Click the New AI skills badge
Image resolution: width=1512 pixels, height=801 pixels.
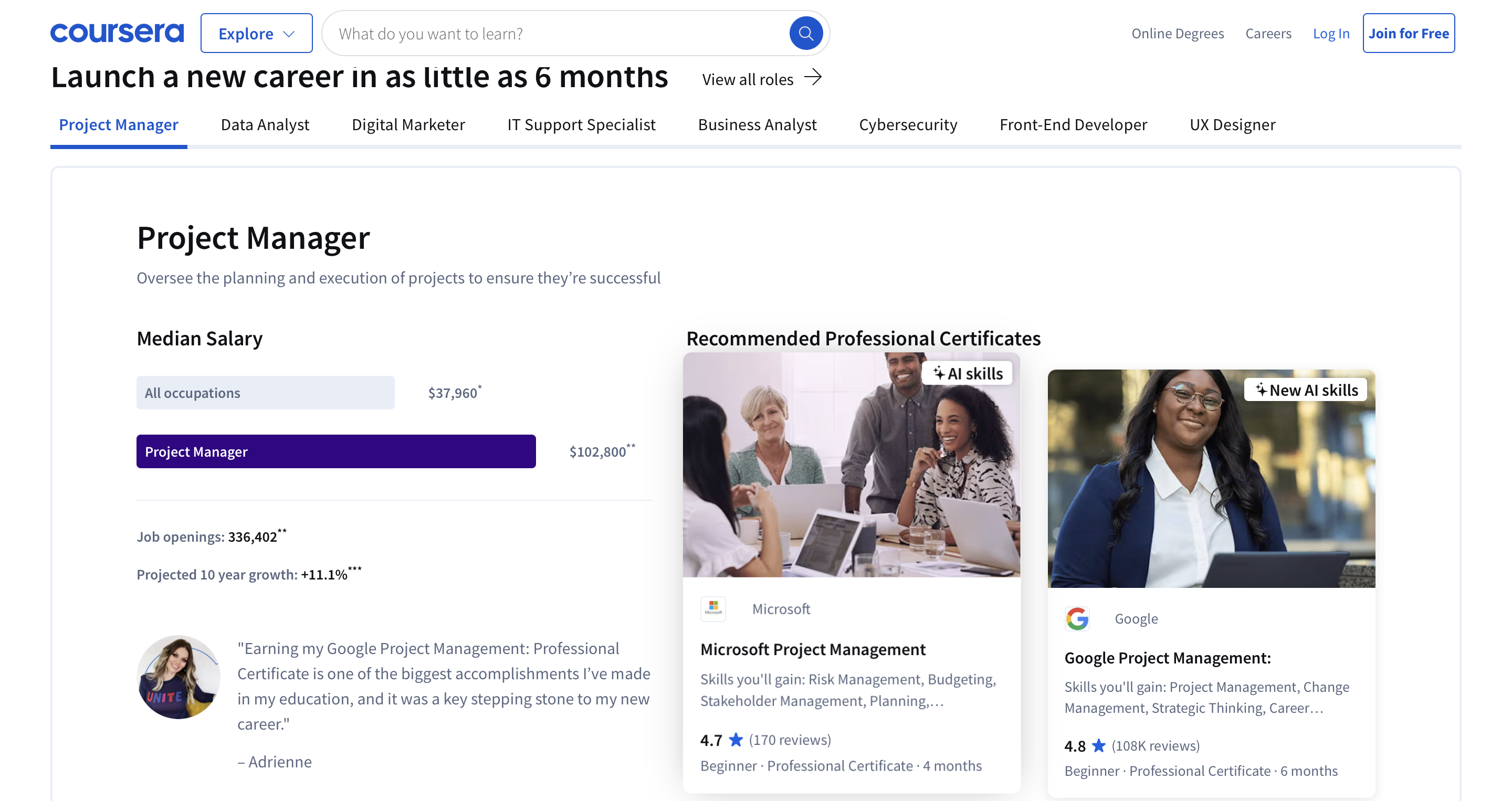(1306, 389)
